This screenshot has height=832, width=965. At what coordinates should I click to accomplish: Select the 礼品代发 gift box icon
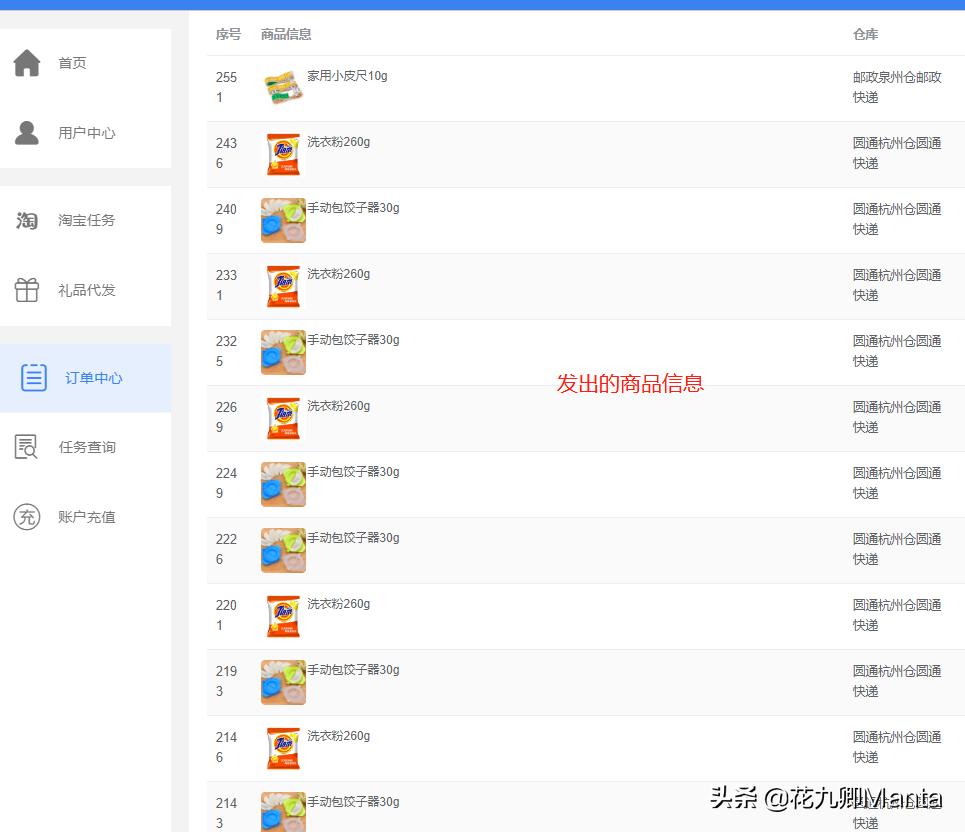point(26,290)
